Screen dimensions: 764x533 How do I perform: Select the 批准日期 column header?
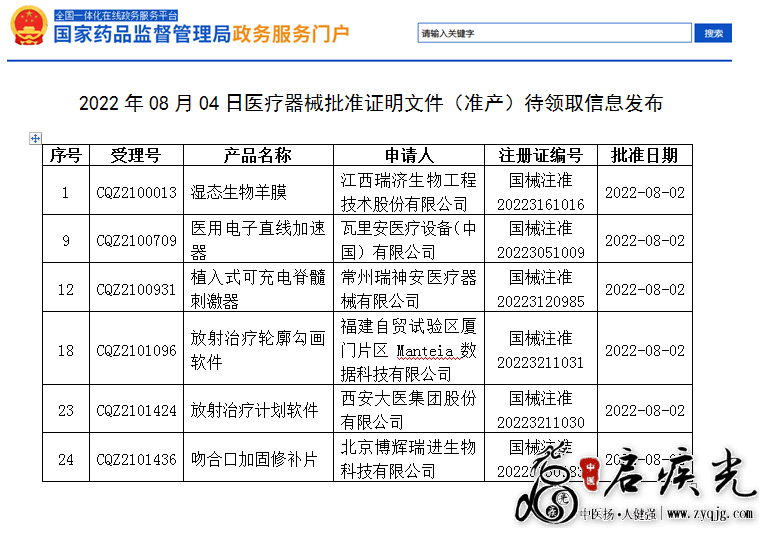(x=644, y=155)
